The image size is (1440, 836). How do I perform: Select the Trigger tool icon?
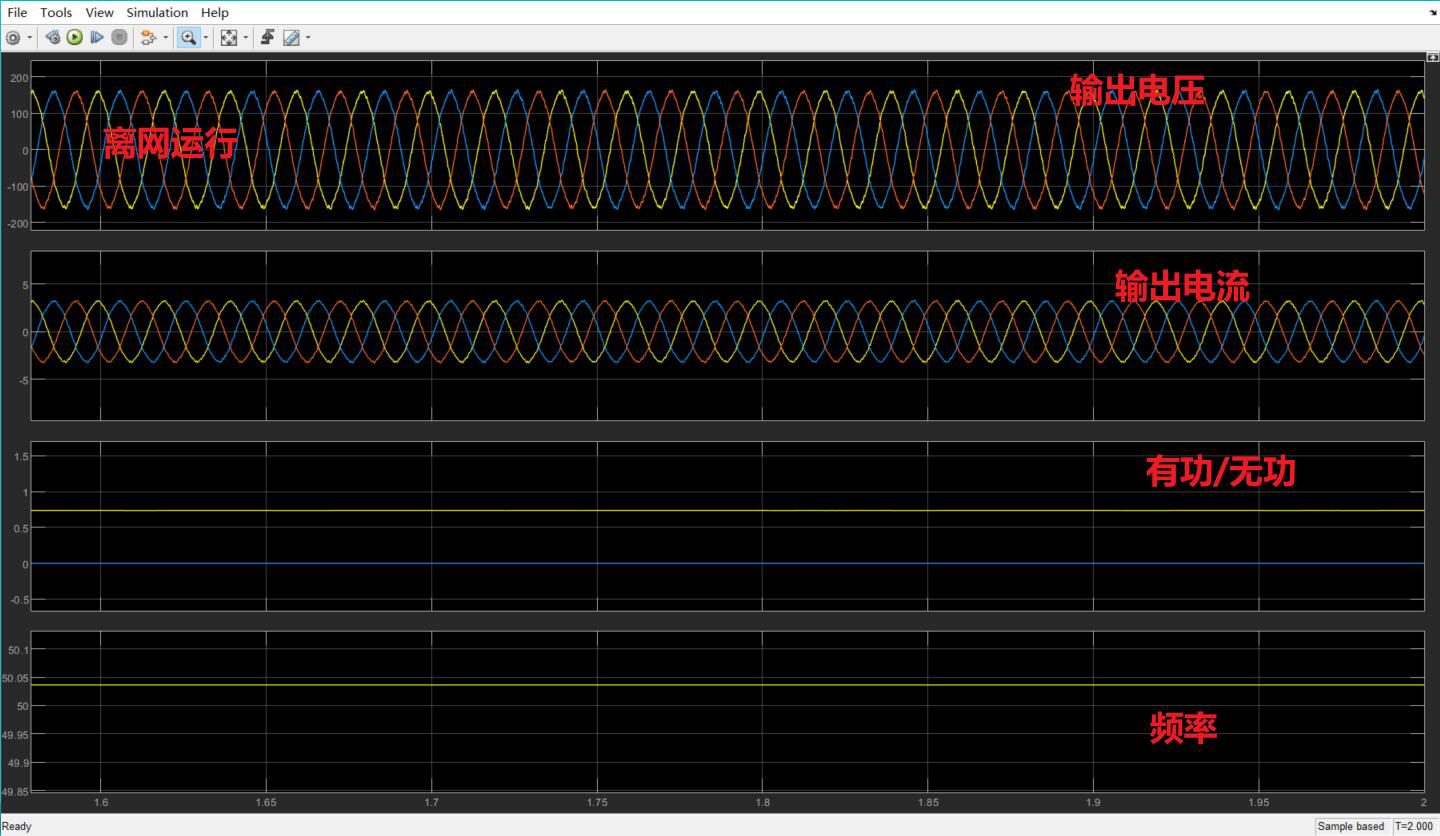coord(267,37)
